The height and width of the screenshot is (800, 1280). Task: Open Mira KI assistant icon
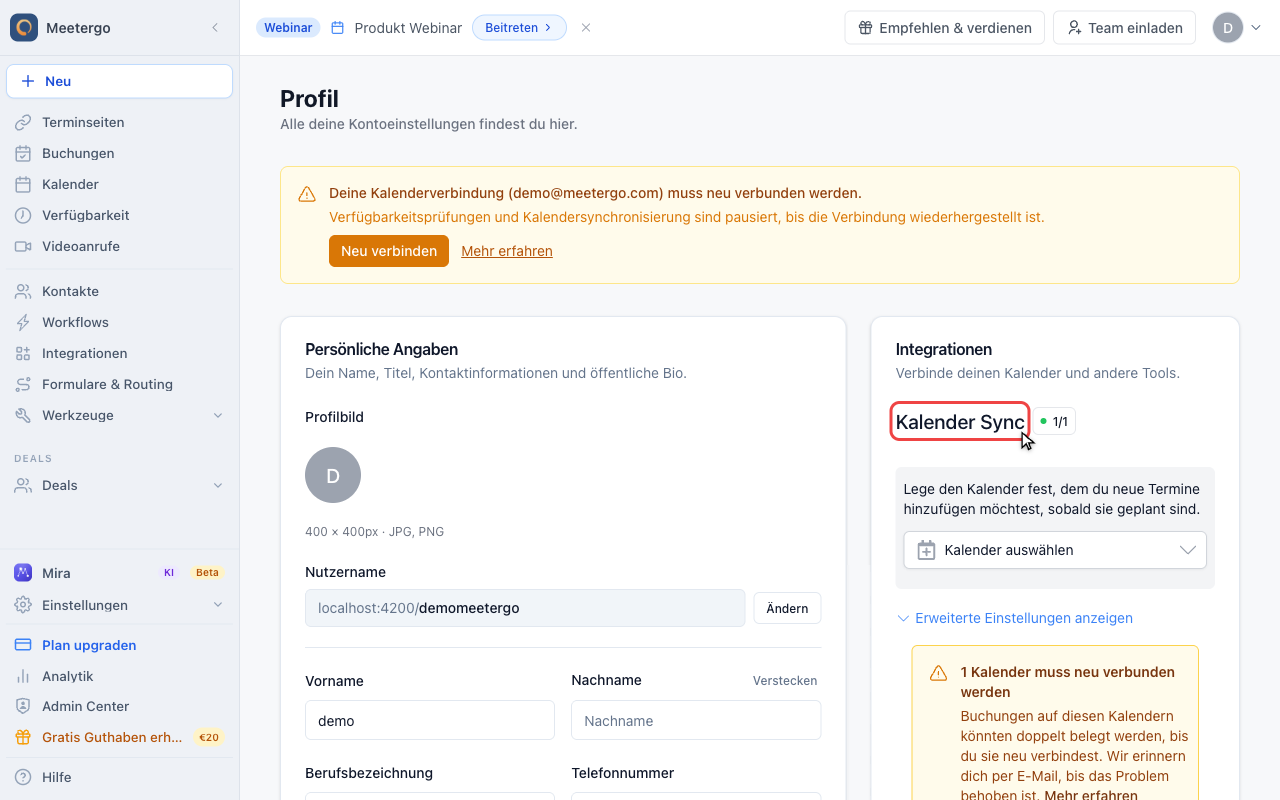[23, 573]
